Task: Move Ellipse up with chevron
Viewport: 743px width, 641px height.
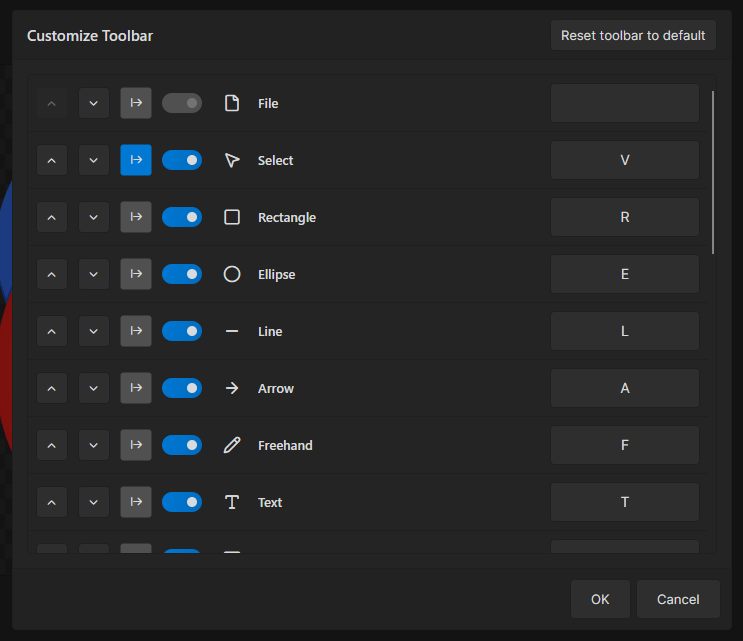Action: tap(52, 274)
